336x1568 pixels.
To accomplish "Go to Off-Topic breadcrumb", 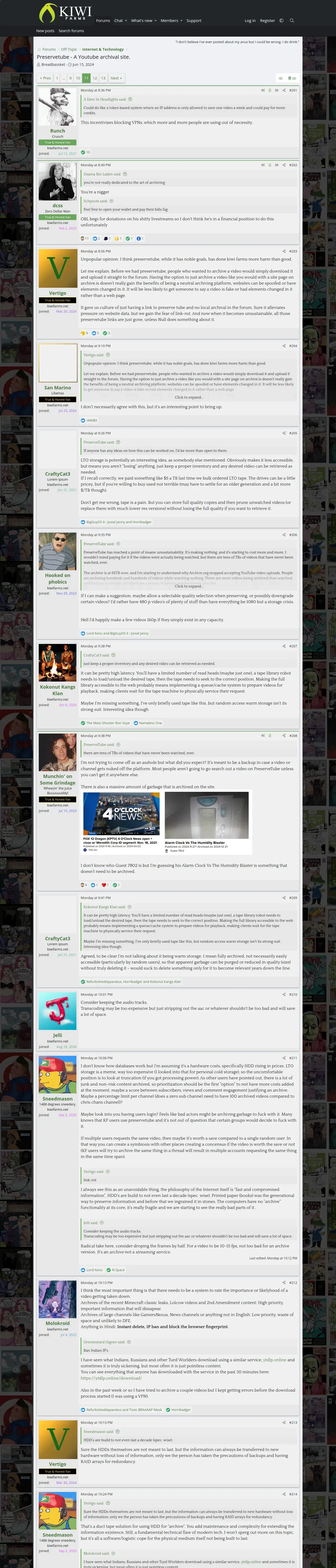I will (x=69, y=49).
